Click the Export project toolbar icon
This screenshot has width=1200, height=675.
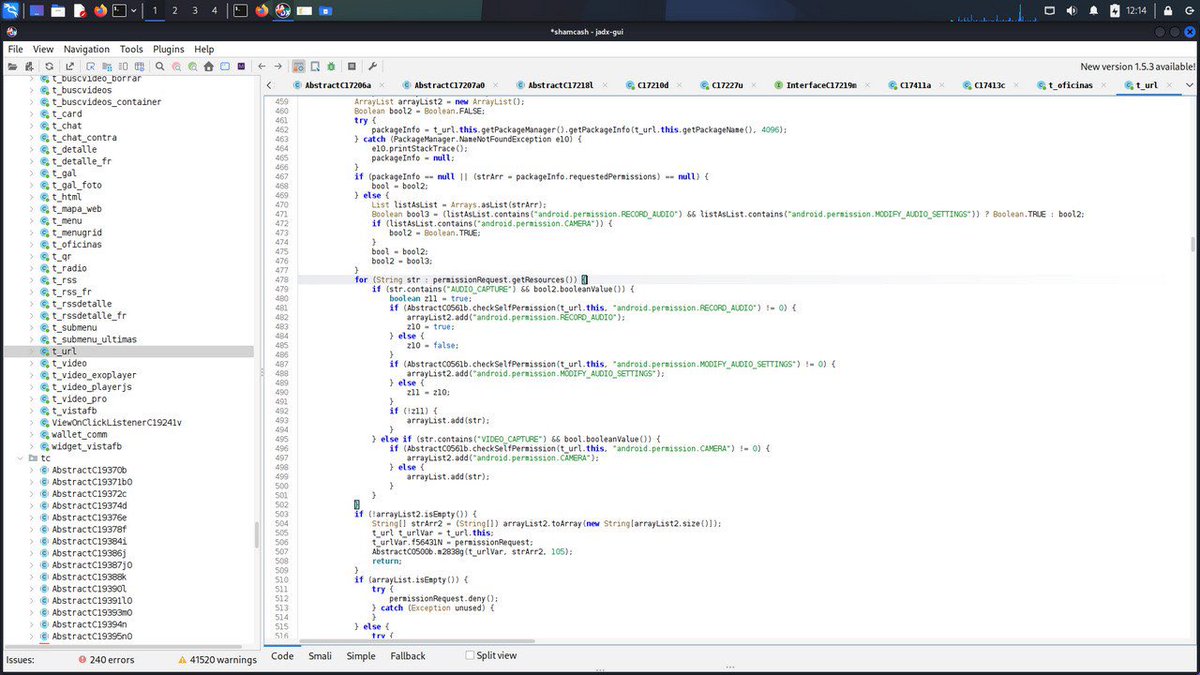(x=69, y=66)
